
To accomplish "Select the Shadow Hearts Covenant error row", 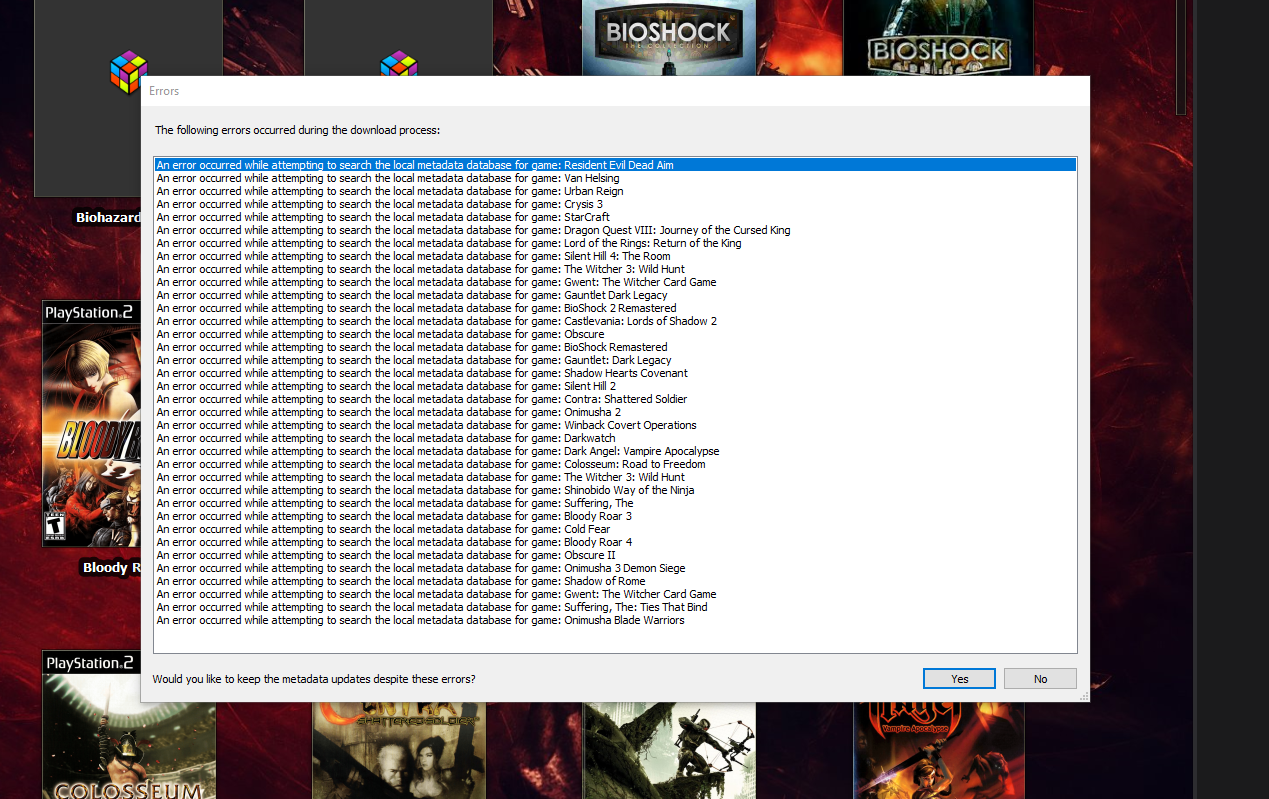I will [x=615, y=373].
